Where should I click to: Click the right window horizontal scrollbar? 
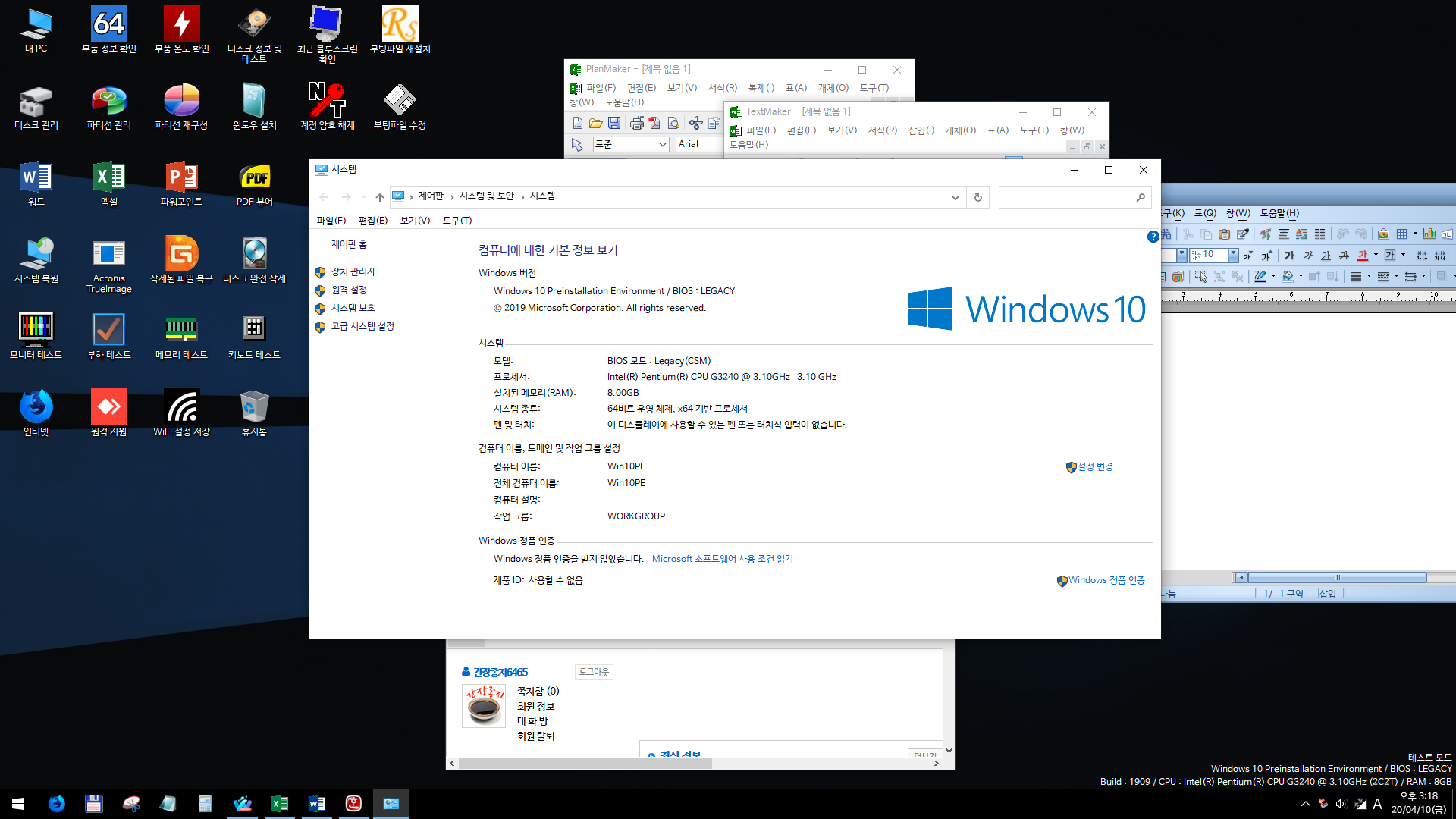(x=1338, y=578)
